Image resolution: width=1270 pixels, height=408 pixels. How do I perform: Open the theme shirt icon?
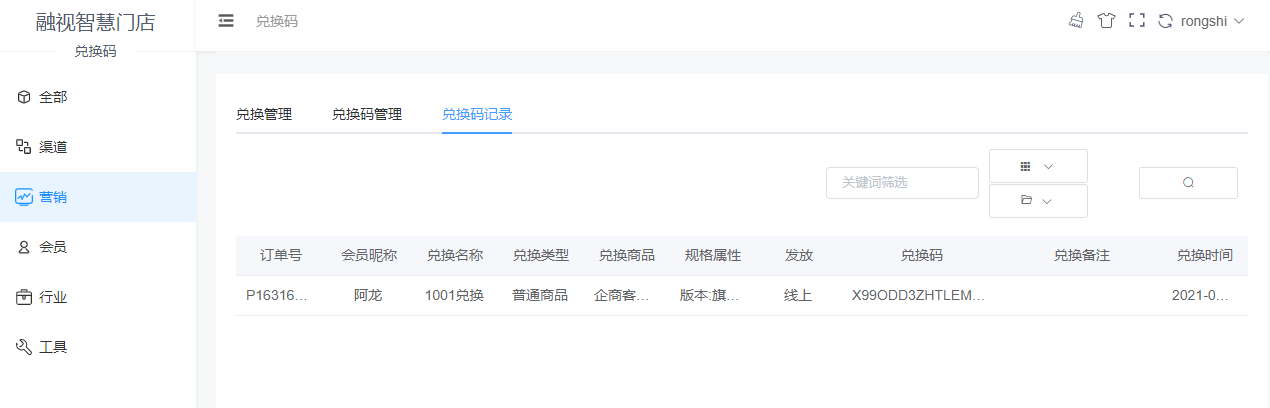(x=1106, y=20)
